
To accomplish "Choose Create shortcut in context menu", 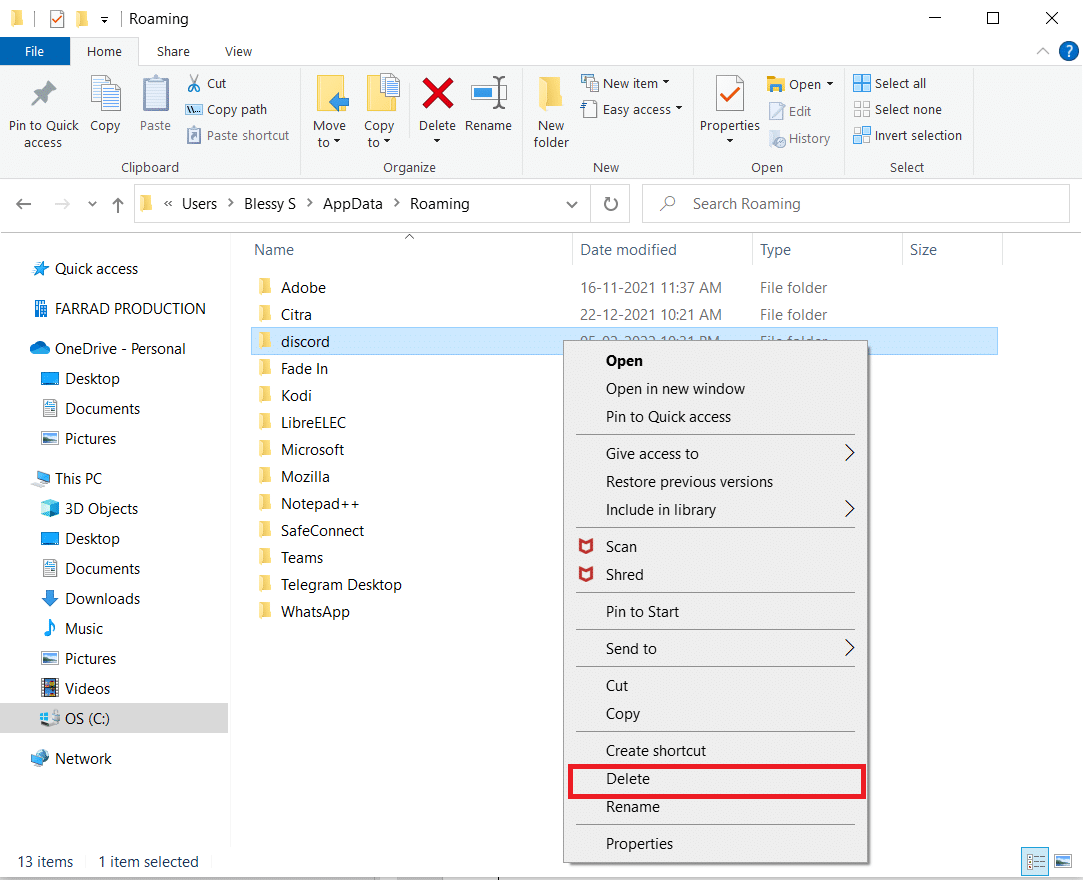I will pyautogui.click(x=715, y=751).
